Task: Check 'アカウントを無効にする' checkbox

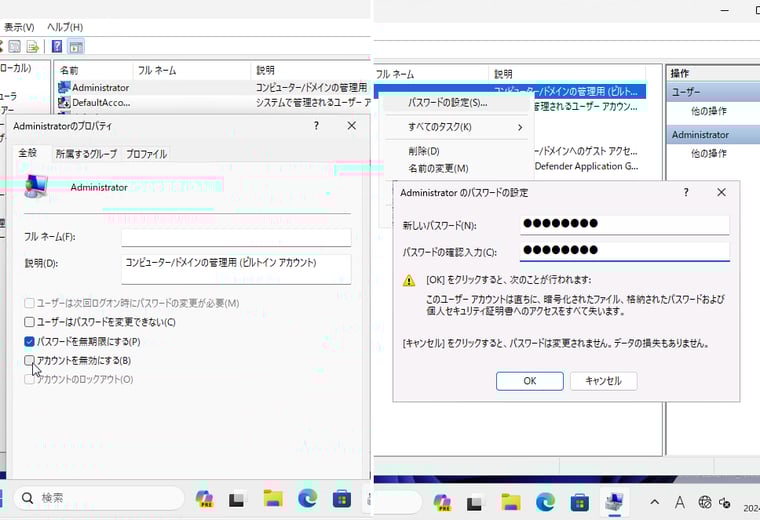Action: (30, 360)
